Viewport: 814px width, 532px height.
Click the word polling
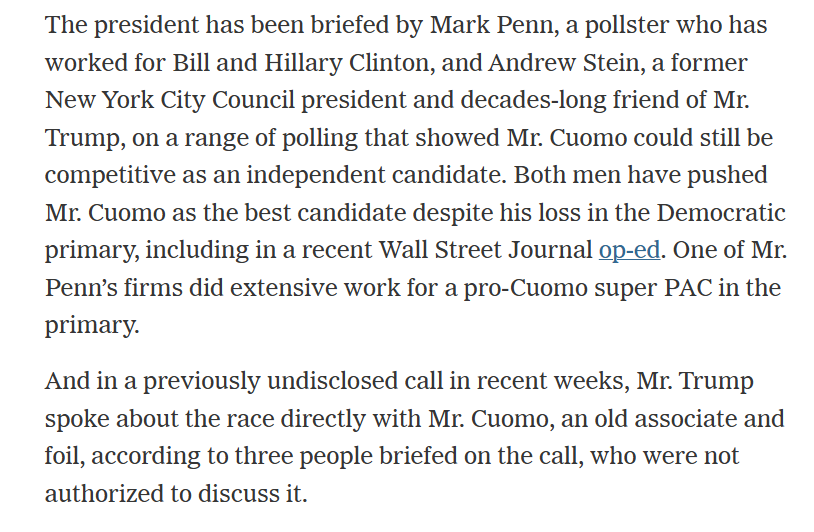click(320, 139)
